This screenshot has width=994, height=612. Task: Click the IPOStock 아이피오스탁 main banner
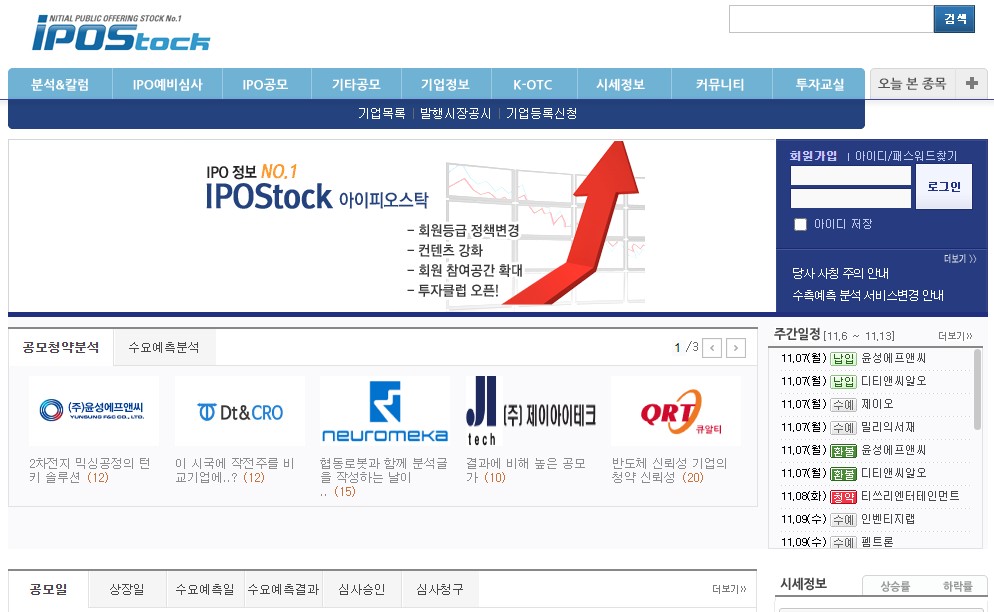click(x=392, y=226)
